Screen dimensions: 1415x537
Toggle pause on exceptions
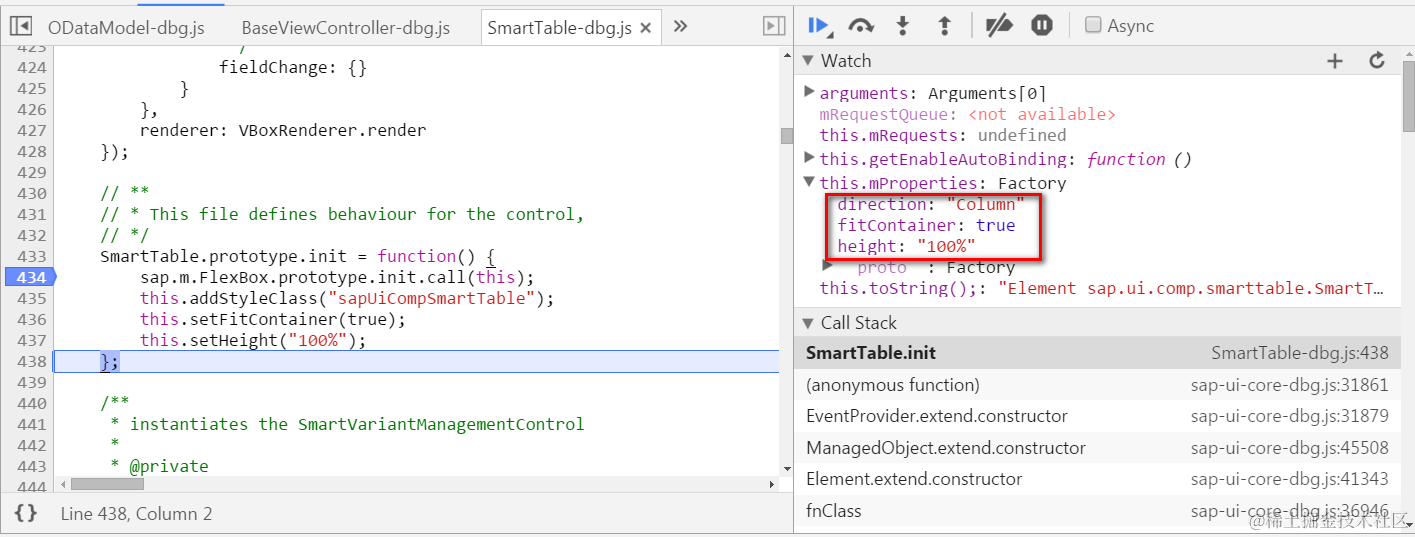1042,26
